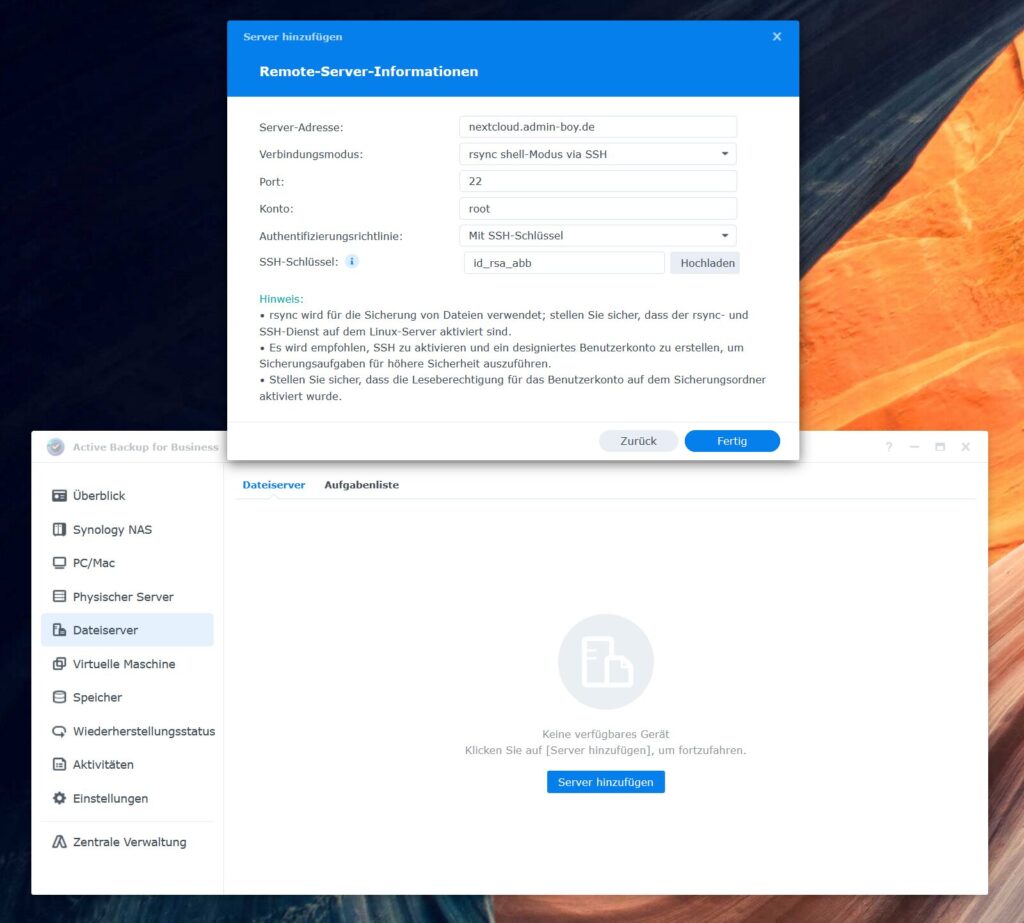Screen dimensions: 1024x923
Task: Open Physischer Server sidebar icon
Action: click(x=59, y=597)
